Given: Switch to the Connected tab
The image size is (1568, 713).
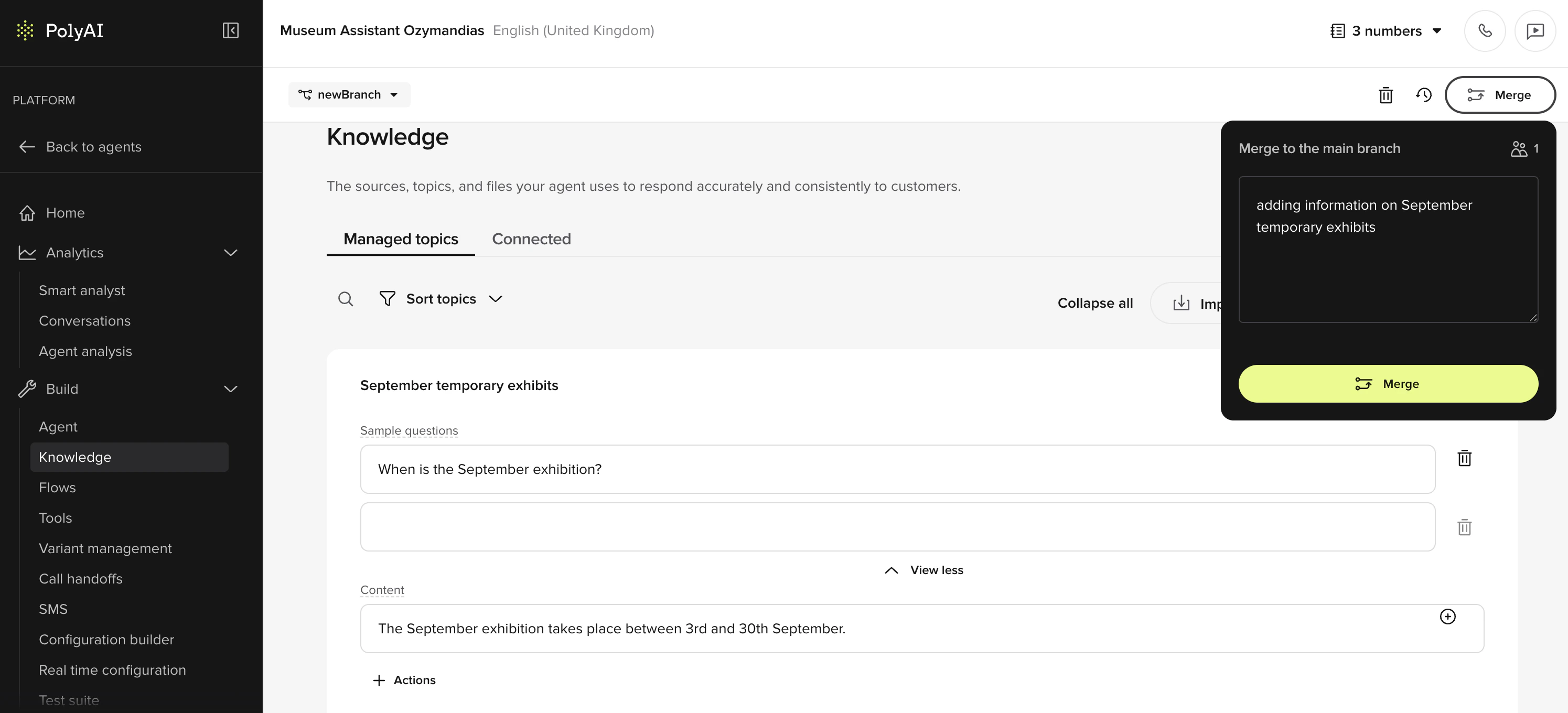Looking at the screenshot, I should pyautogui.click(x=531, y=239).
